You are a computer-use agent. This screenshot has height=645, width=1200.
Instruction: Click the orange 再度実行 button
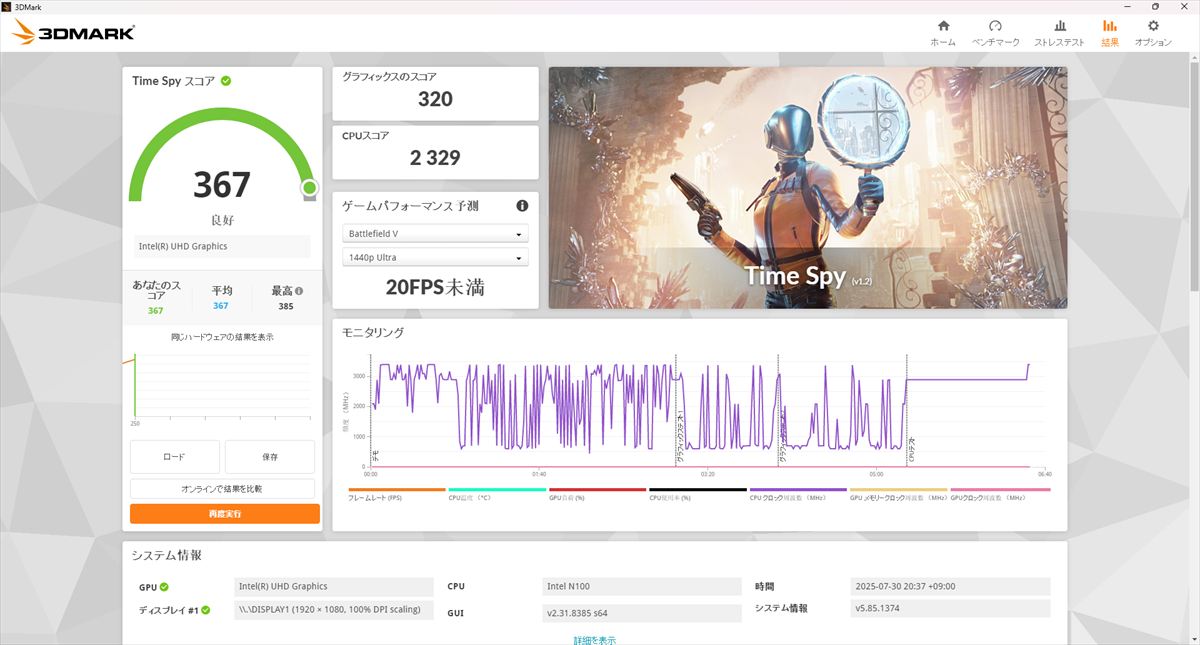[225, 513]
